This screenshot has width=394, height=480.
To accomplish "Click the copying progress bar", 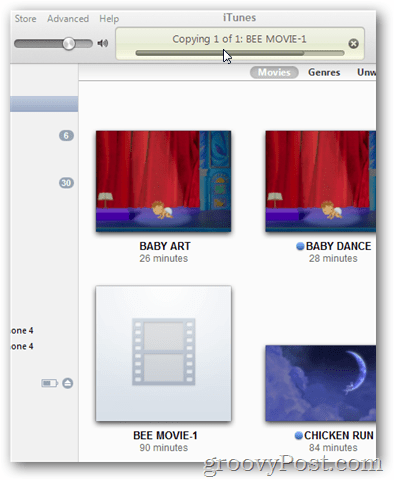I will [x=240, y=53].
